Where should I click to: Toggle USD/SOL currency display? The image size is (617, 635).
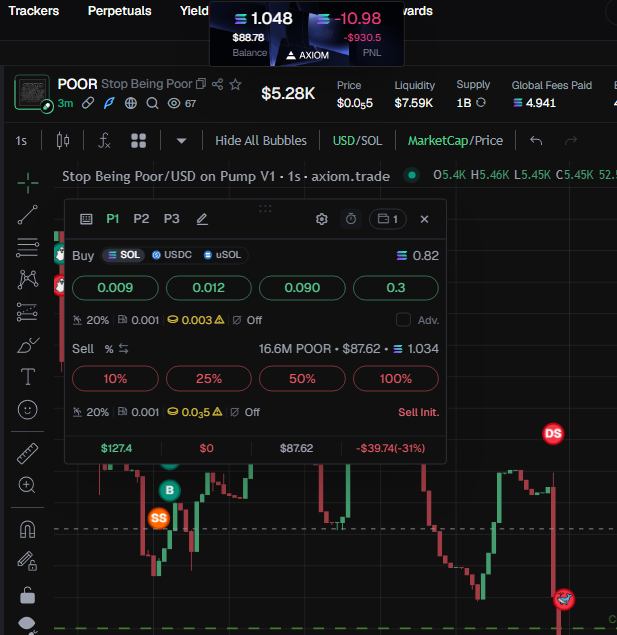(x=357, y=141)
